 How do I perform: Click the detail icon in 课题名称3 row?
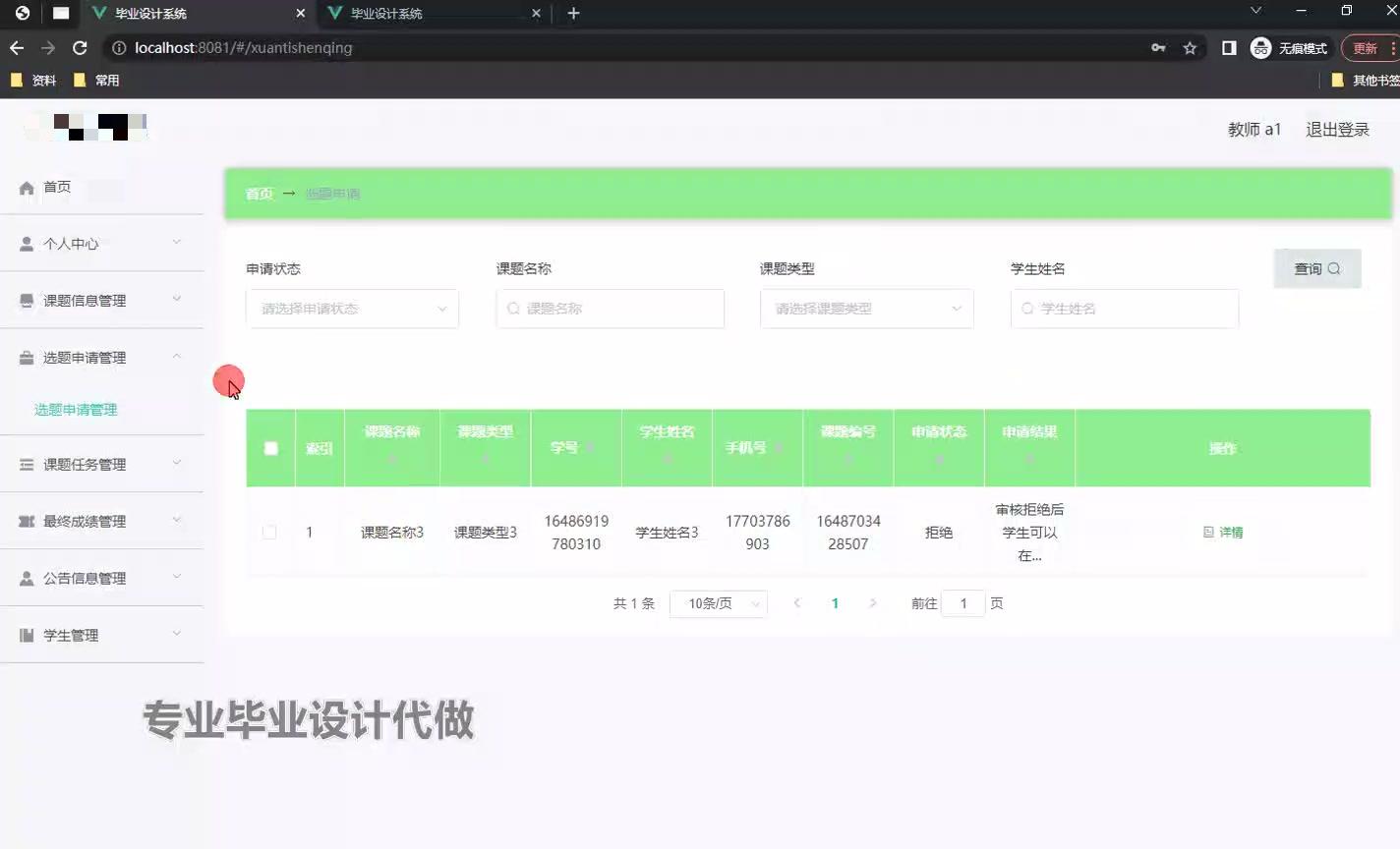tap(1208, 532)
